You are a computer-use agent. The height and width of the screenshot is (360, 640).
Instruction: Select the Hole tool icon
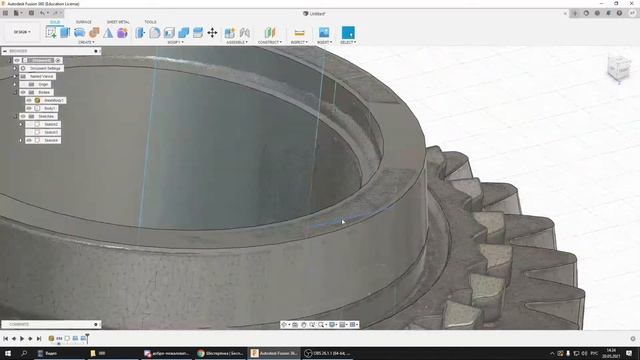(94, 33)
